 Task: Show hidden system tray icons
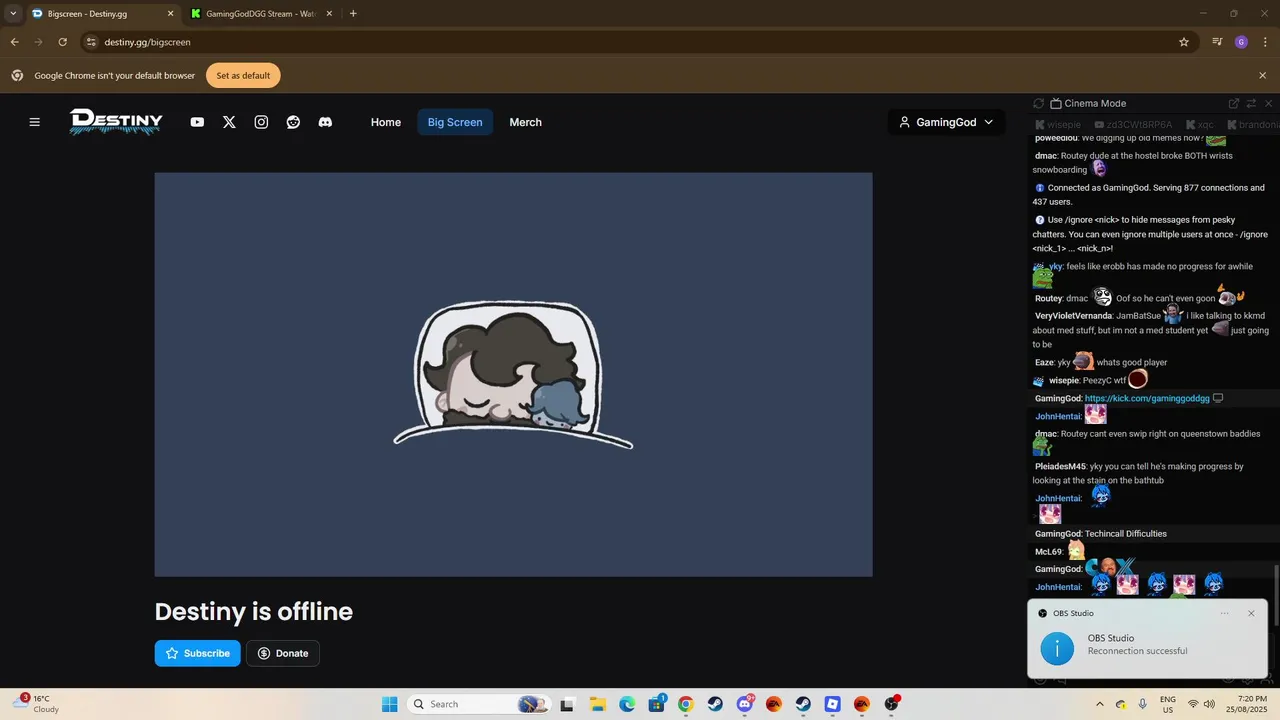(x=1100, y=704)
